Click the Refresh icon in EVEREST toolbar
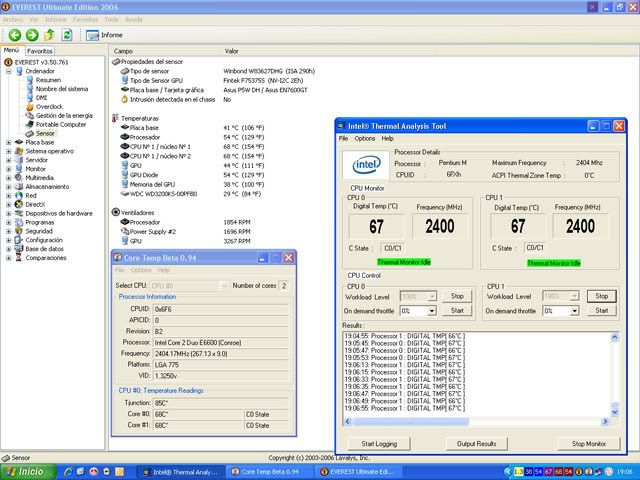 click(x=67, y=35)
